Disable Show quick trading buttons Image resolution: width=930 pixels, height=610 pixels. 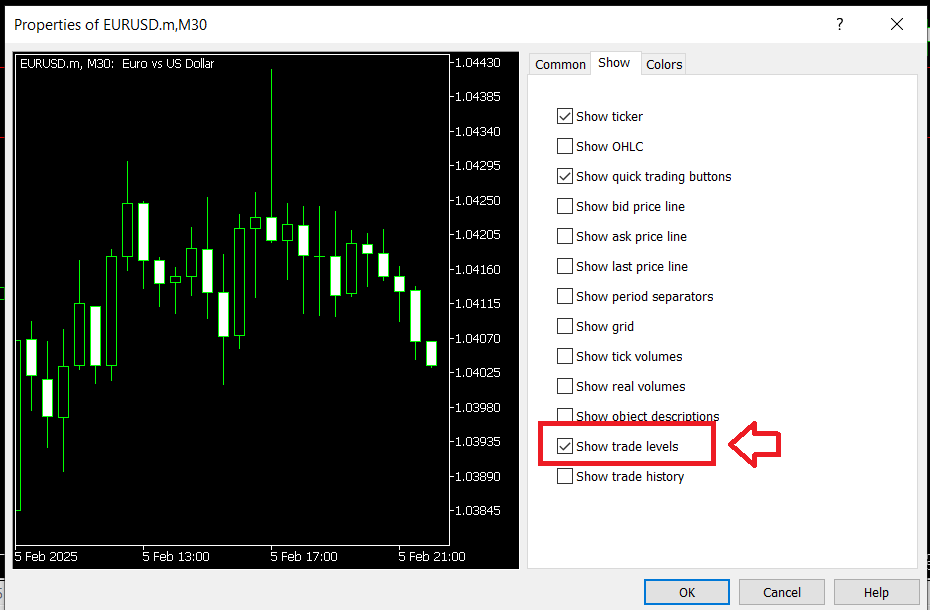(565, 177)
